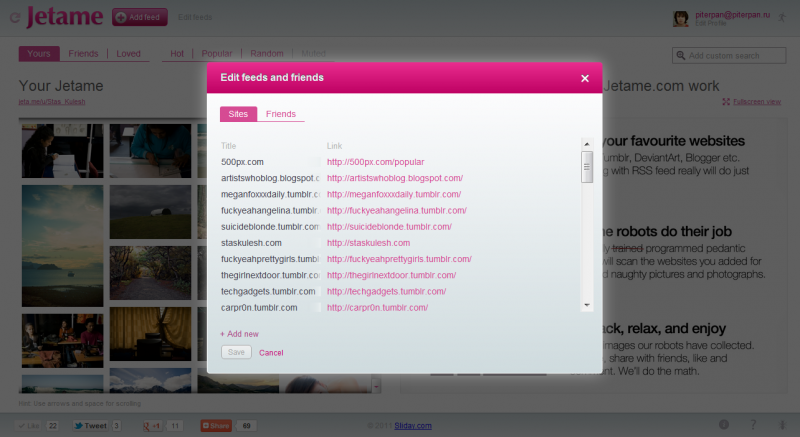Viewport: 800px width, 437px height.
Task: Click the Jetame logo
Action: coord(65,17)
